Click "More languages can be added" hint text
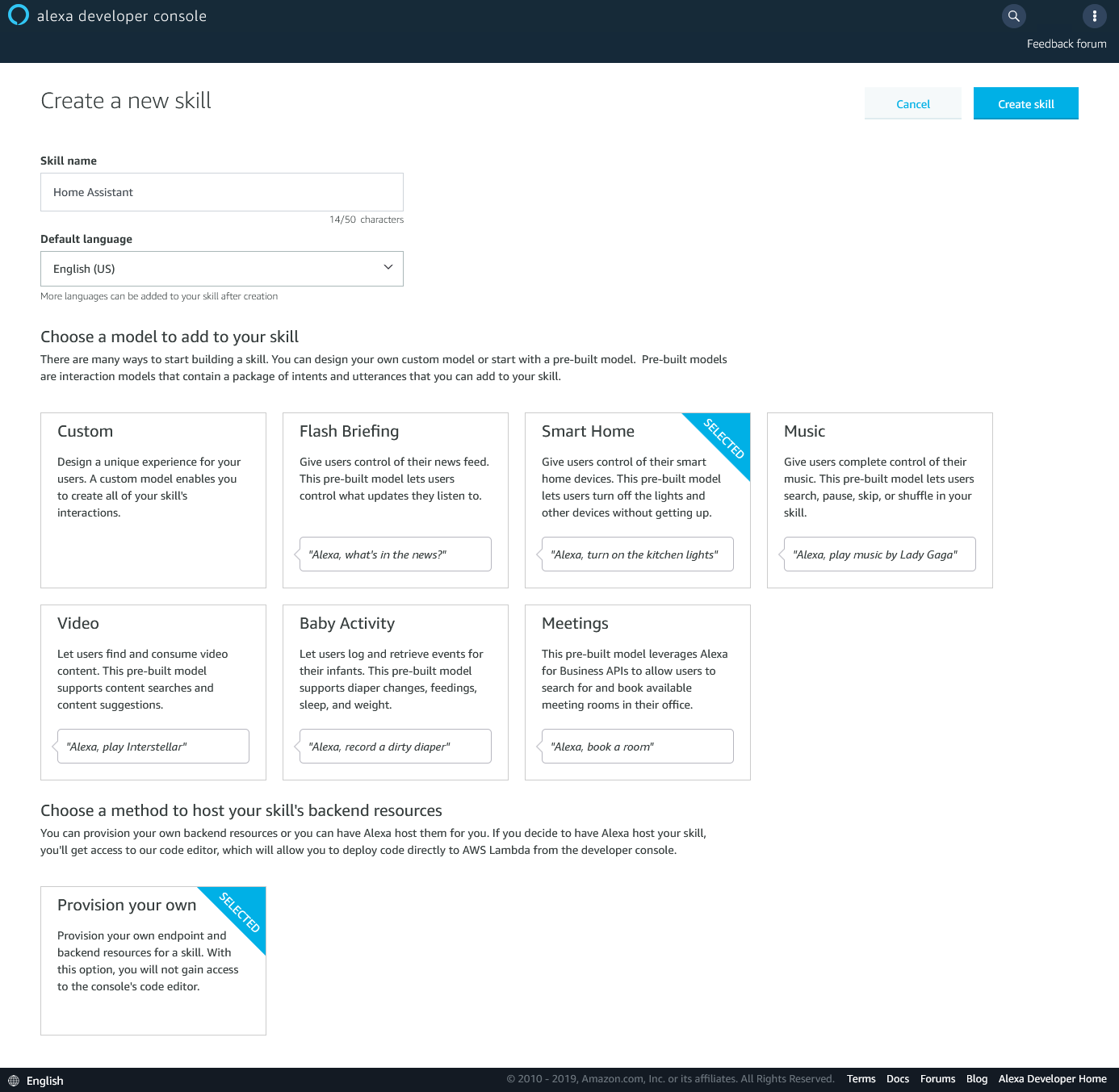The height and width of the screenshot is (1092, 1119). [159, 296]
